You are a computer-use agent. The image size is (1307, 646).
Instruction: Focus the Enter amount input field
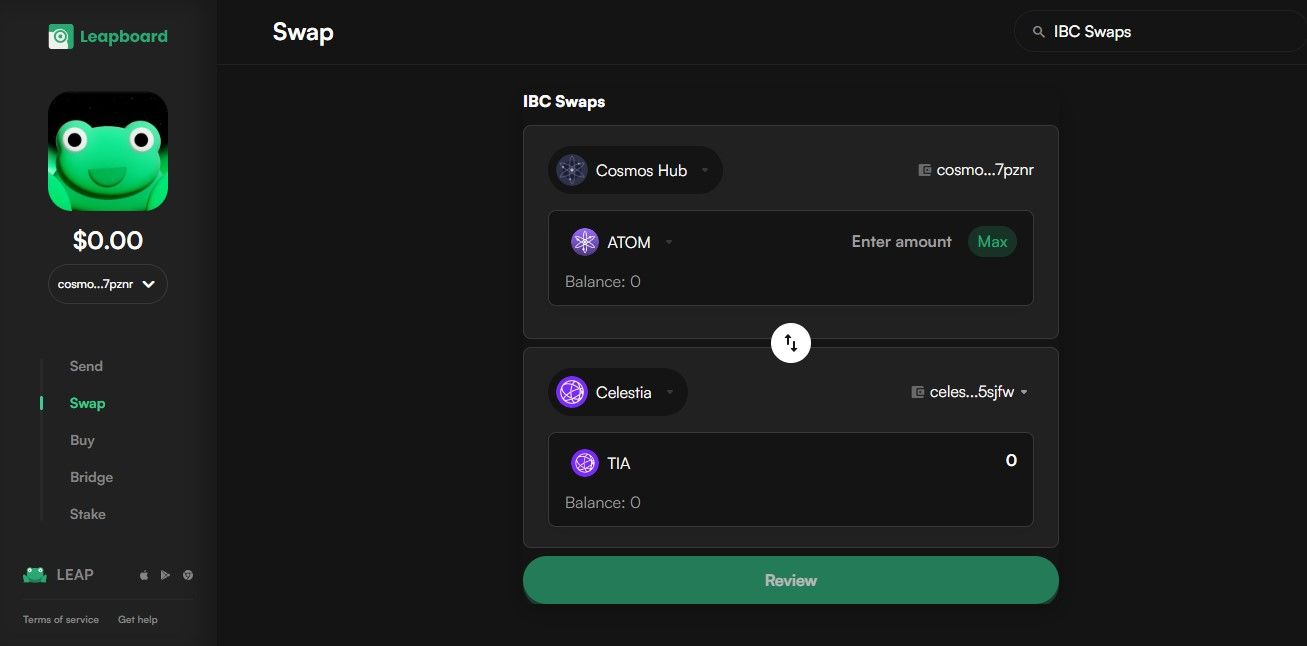click(x=901, y=242)
